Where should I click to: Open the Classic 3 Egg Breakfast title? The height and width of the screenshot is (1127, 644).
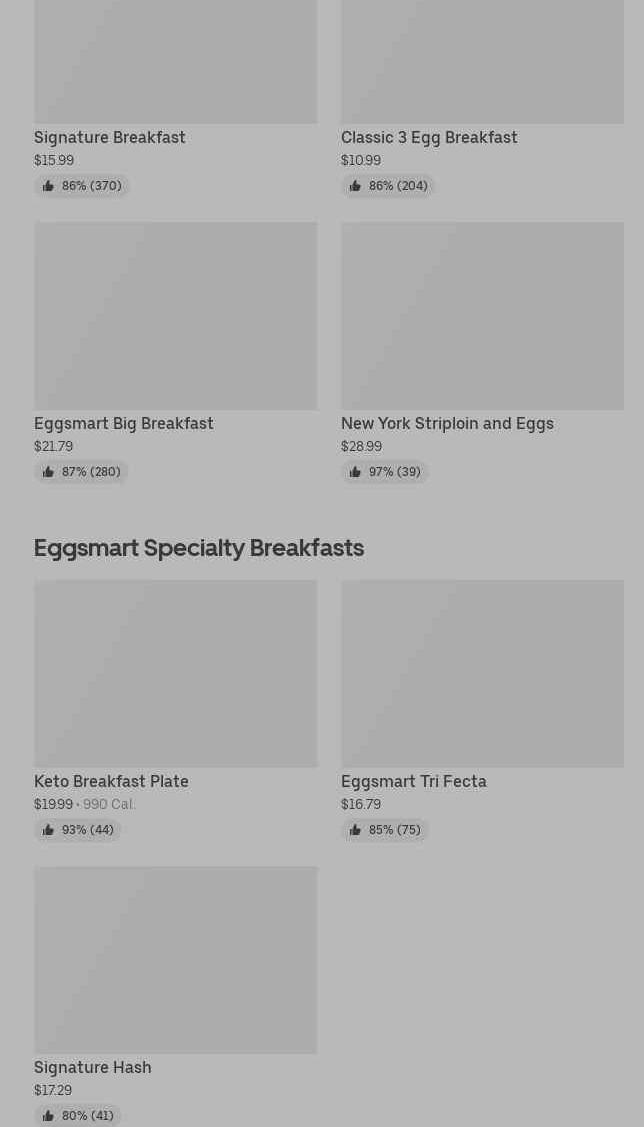(x=429, y=137)
